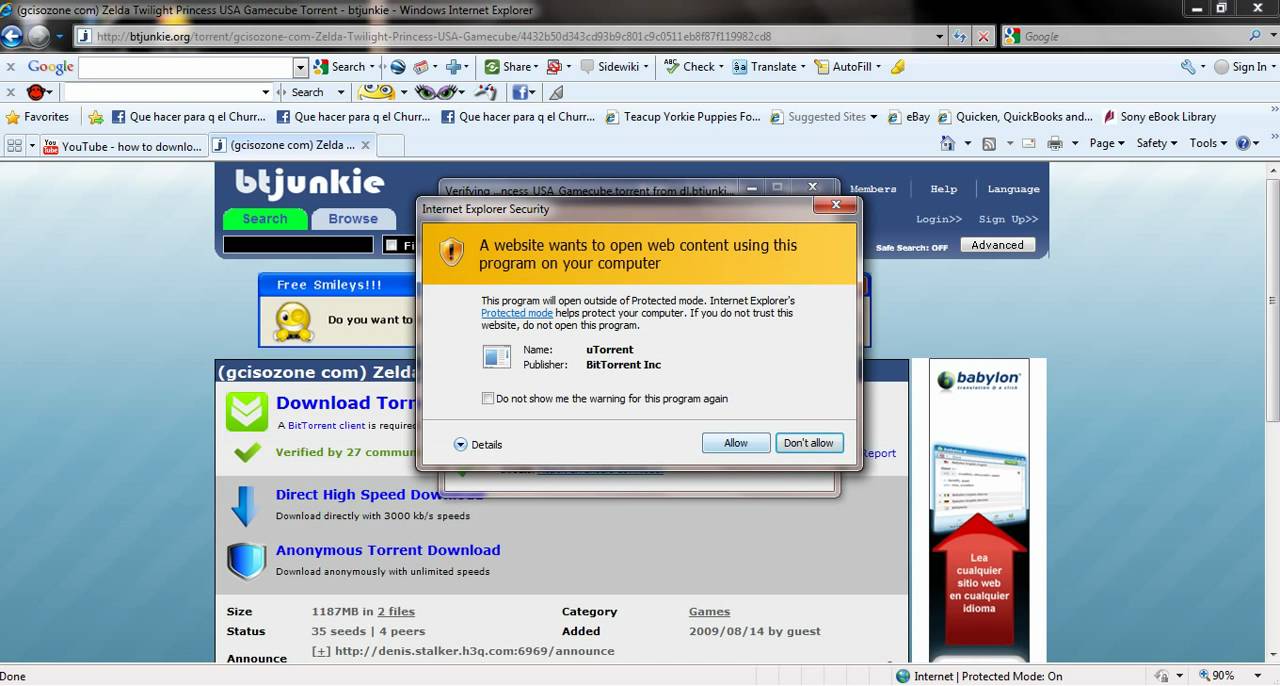
Task: Click the Forward navigation arrow
Action: click(39, 37)
